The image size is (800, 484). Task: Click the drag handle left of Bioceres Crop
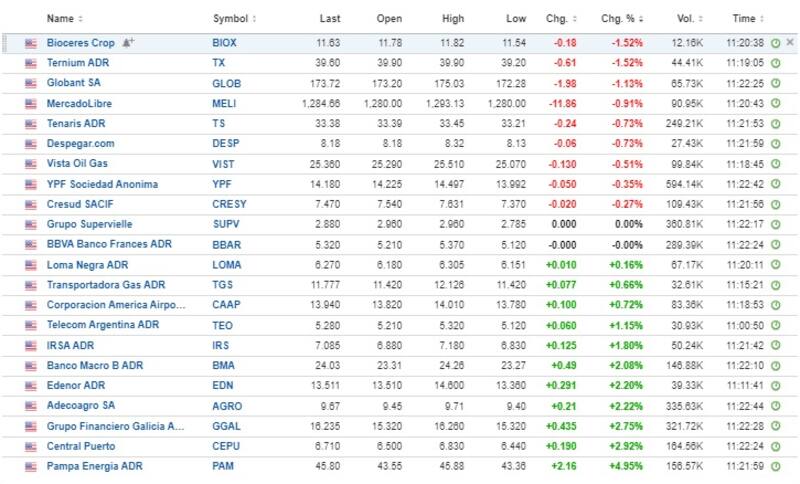8,43
